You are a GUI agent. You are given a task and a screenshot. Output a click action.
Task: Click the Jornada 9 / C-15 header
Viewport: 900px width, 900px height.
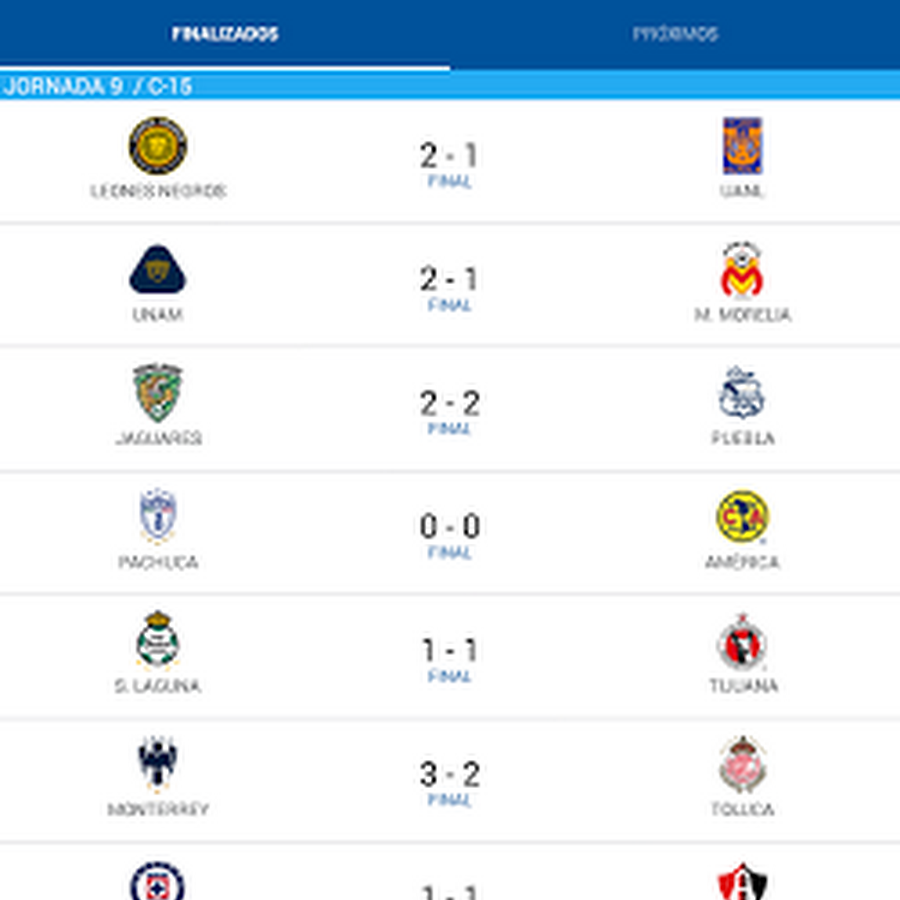[x=97, y=87]
